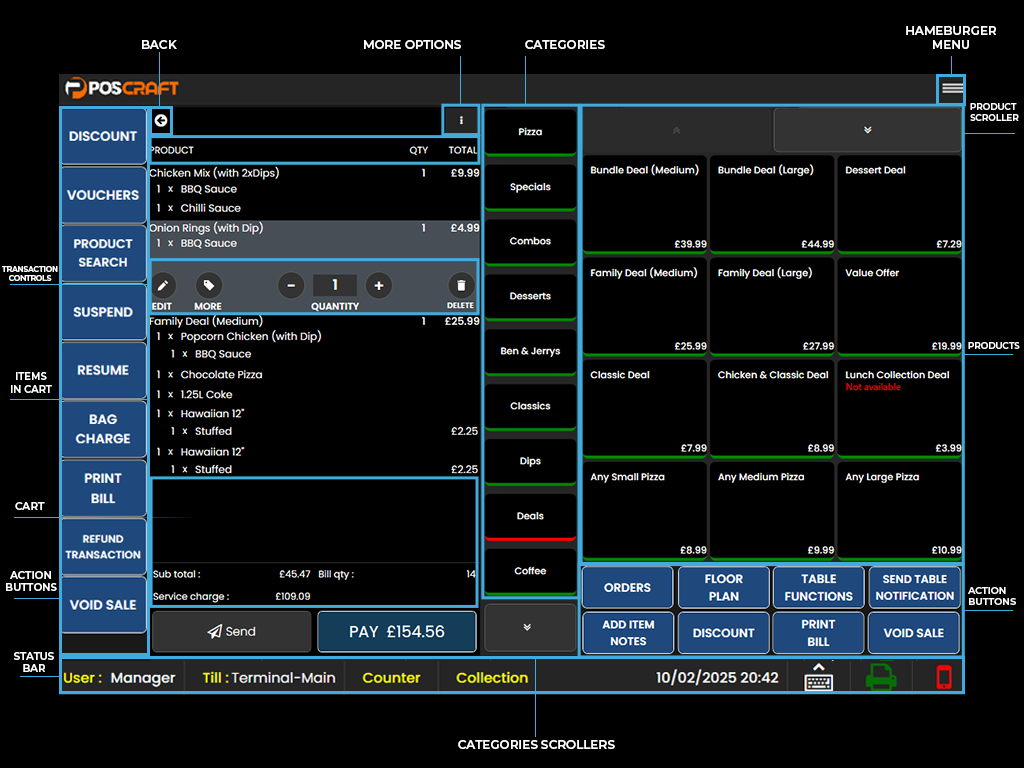
Task: Click the quantity input field
Action: (334, 285)
